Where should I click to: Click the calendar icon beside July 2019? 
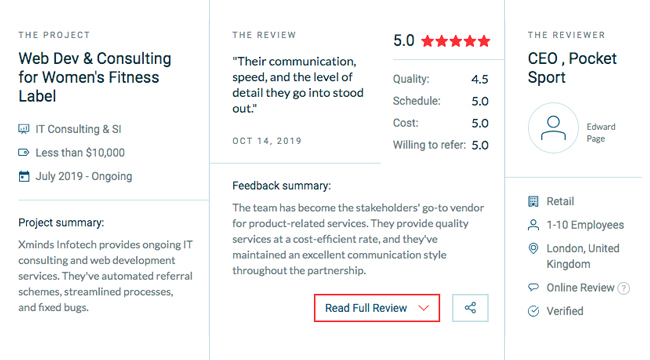[x=24, y=176]
